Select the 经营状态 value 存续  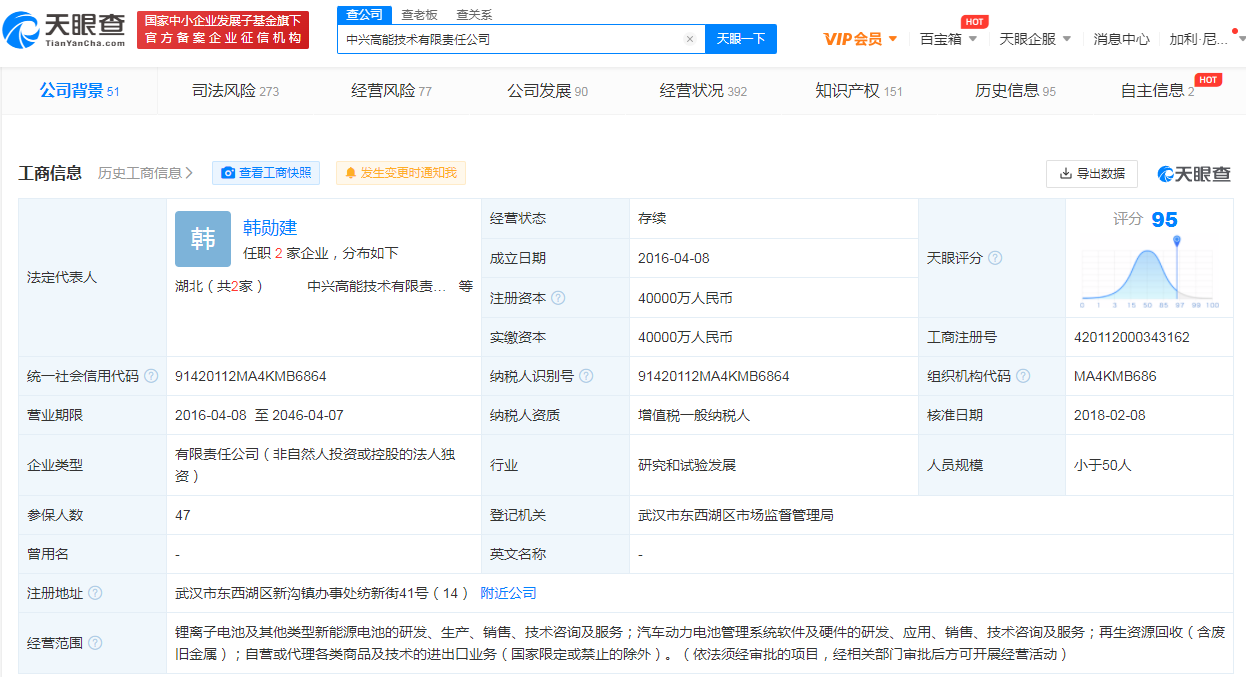(x=652, y=218)
